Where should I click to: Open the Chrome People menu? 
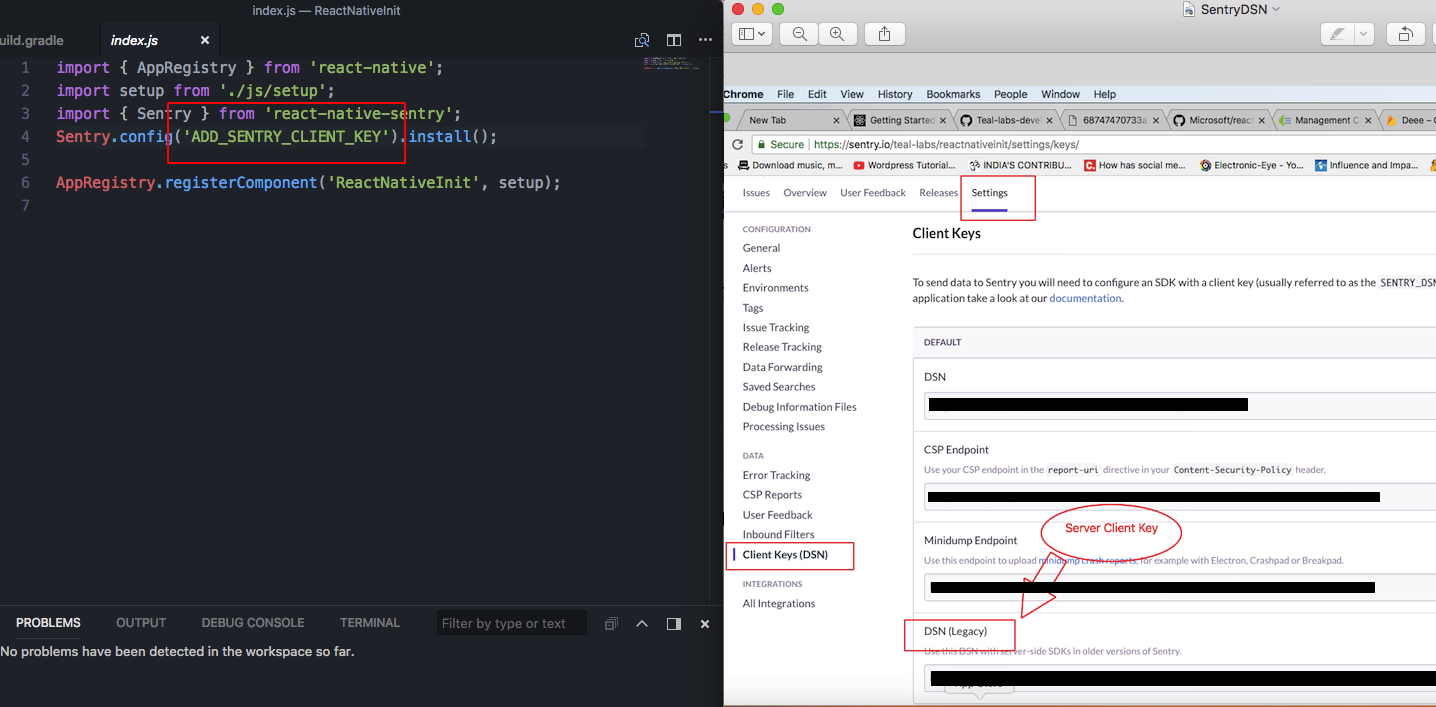1011,94
